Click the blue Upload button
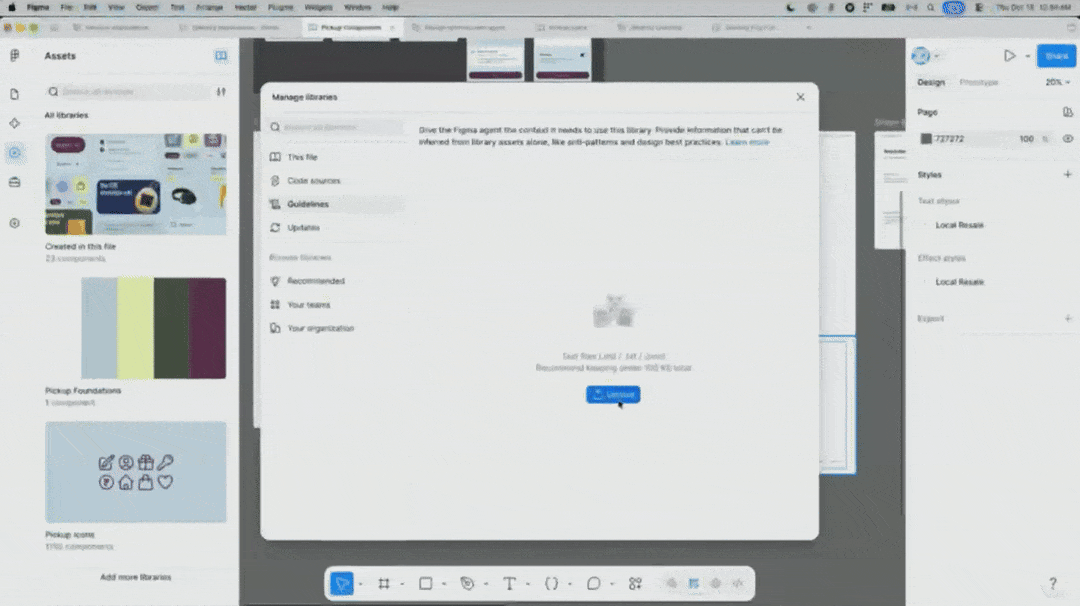 (613, 394)
